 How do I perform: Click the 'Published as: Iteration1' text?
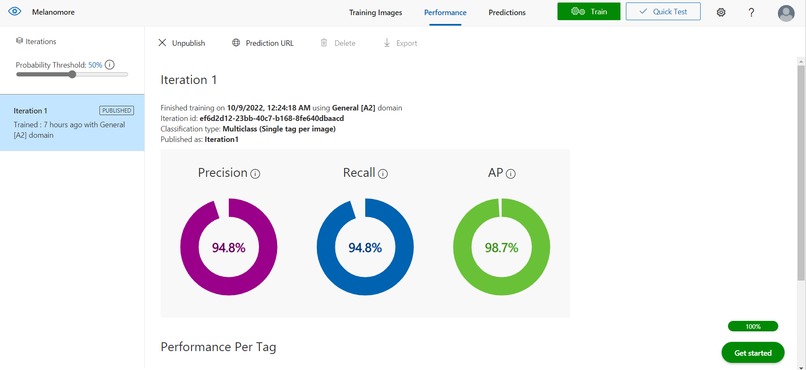point(200,139)
